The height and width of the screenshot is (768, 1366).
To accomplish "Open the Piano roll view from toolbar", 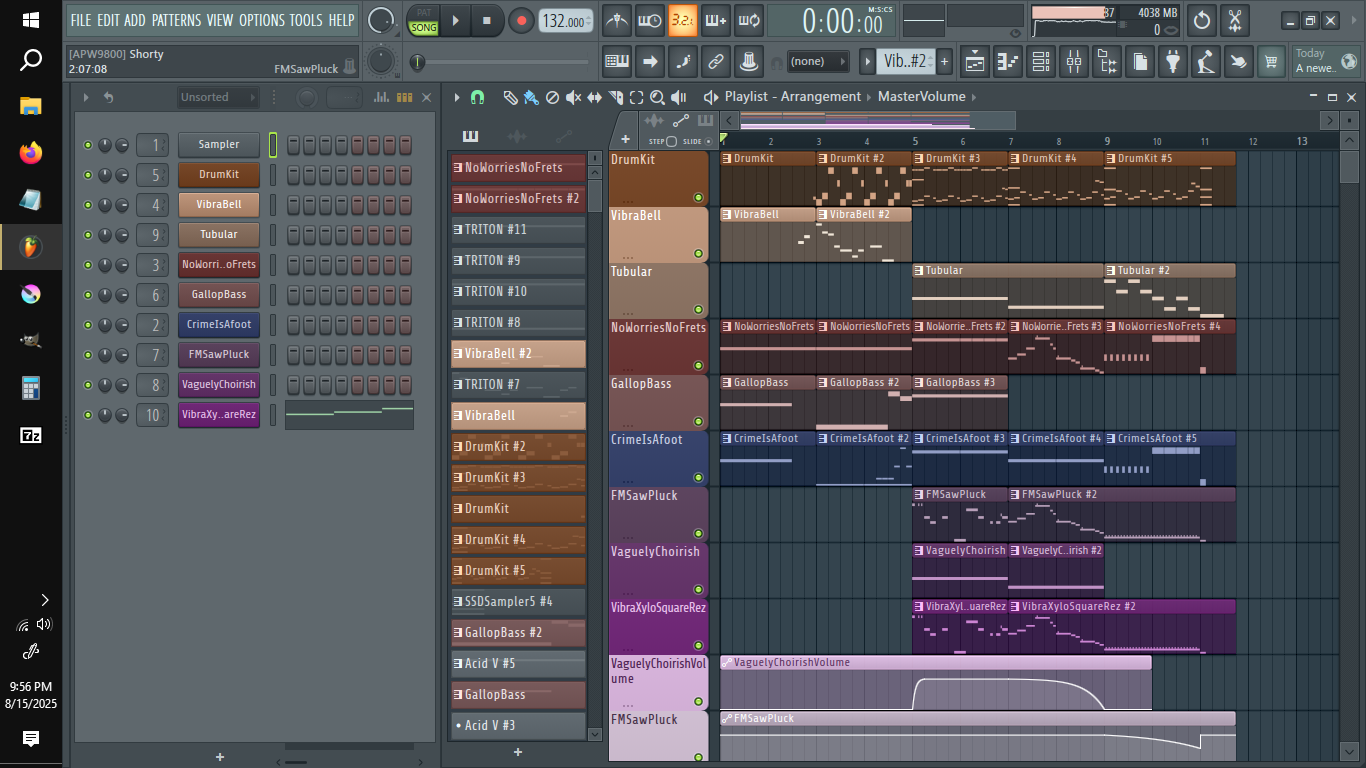I will [1008, 62].
